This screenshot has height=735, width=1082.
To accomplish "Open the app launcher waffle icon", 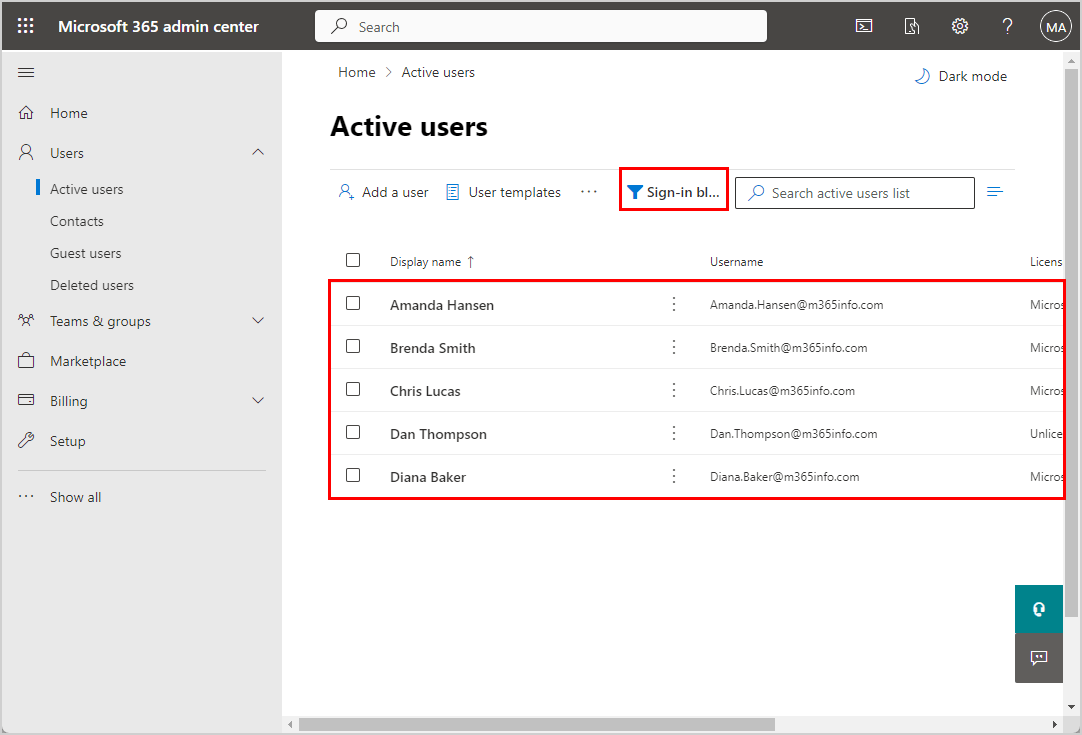I will 26,26.
